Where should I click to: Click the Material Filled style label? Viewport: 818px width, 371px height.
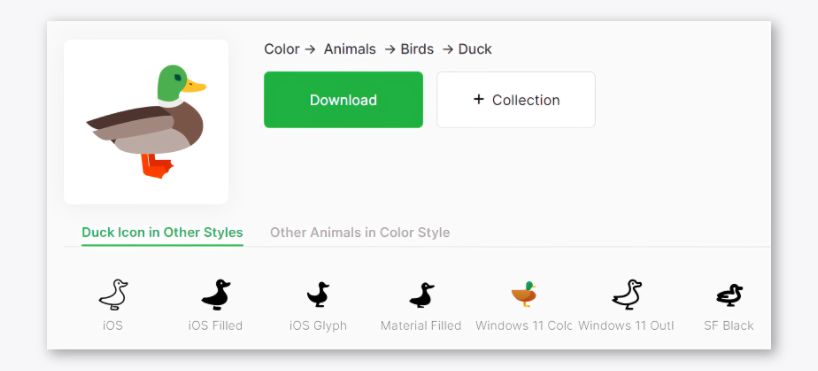click(x=421, y=326)
